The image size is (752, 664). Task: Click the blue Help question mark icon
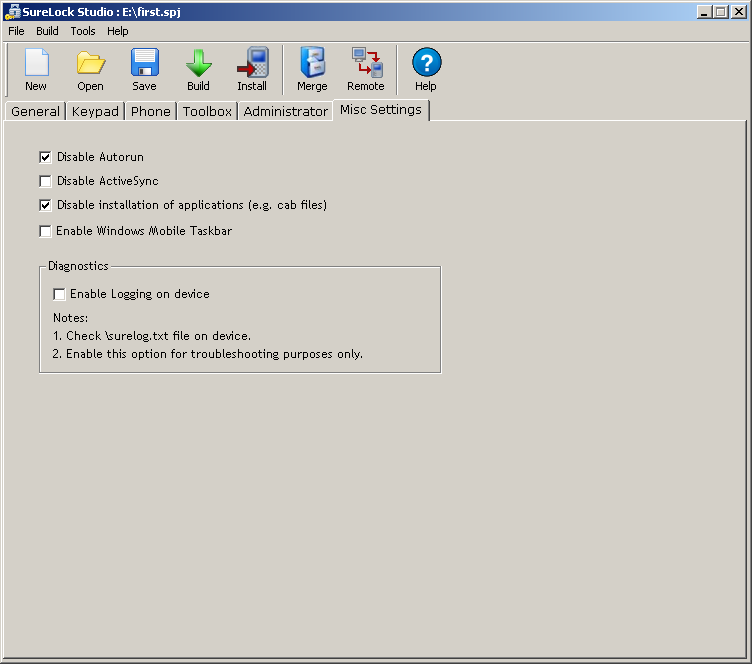(x=426, y=62)
